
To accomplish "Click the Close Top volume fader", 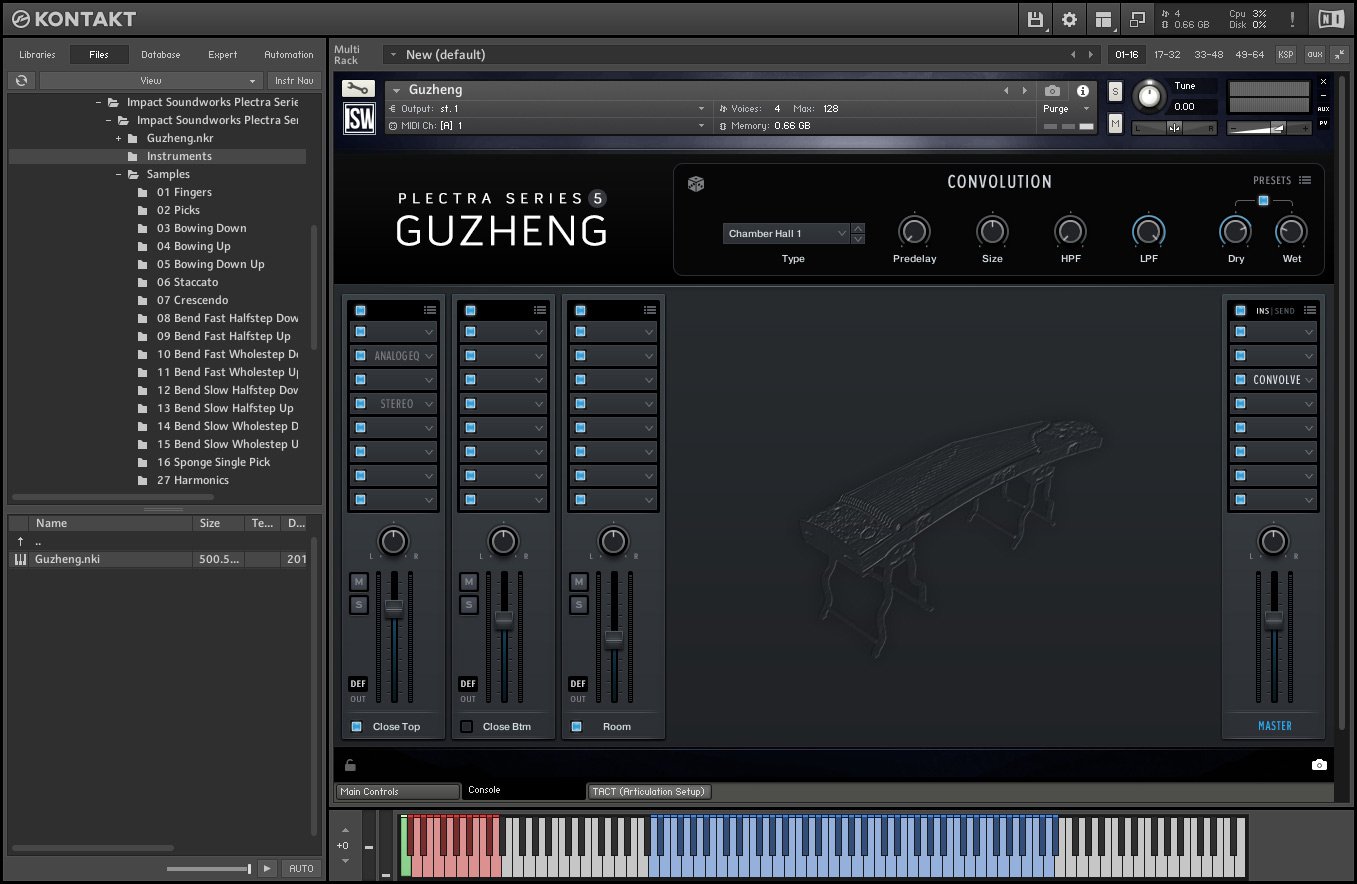I will click(394, 607).
